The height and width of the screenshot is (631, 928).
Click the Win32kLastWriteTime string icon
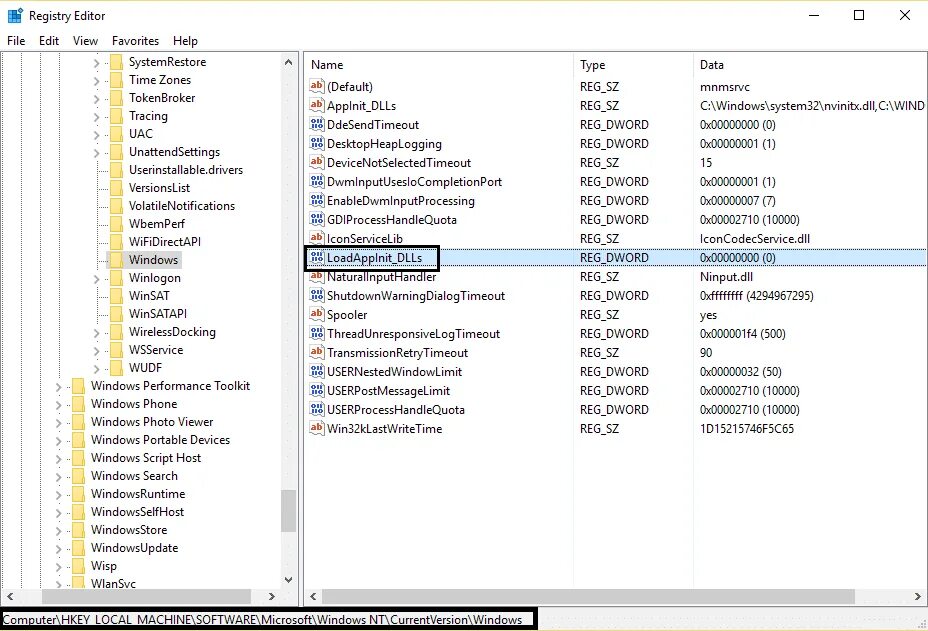pos(317,428)
